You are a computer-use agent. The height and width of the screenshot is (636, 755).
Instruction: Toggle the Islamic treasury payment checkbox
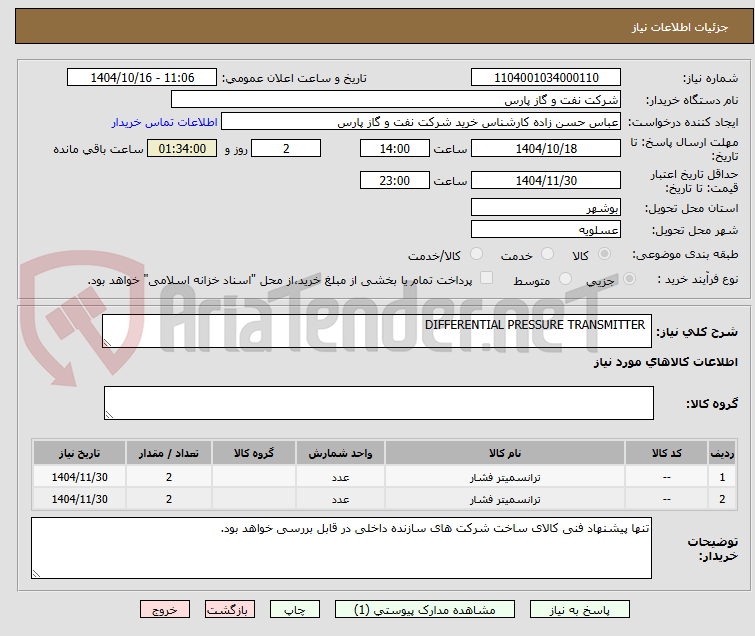point(487,278)
